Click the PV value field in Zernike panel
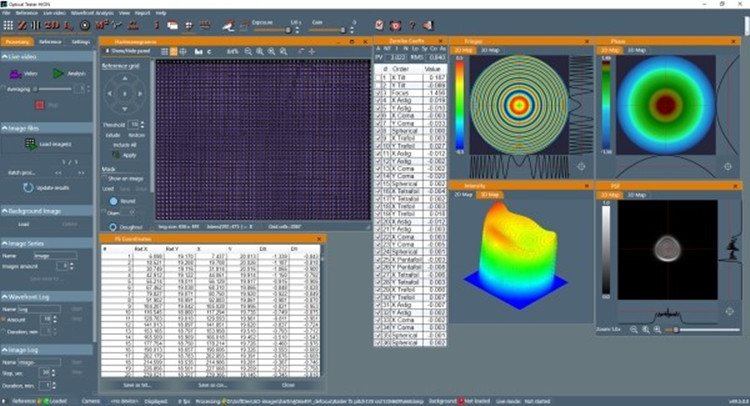Screen dimensions: 750x406 (x=397, y=57)
